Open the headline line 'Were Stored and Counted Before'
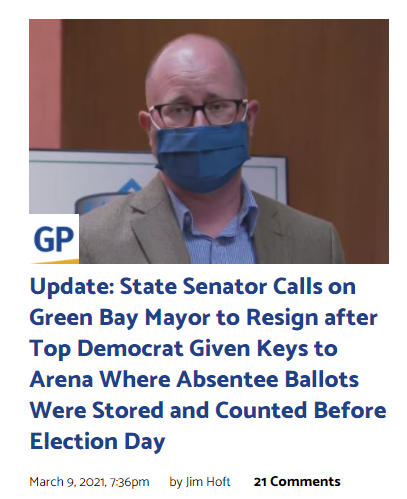The height and width of the screenshot is (499, 407). [208, 410]
